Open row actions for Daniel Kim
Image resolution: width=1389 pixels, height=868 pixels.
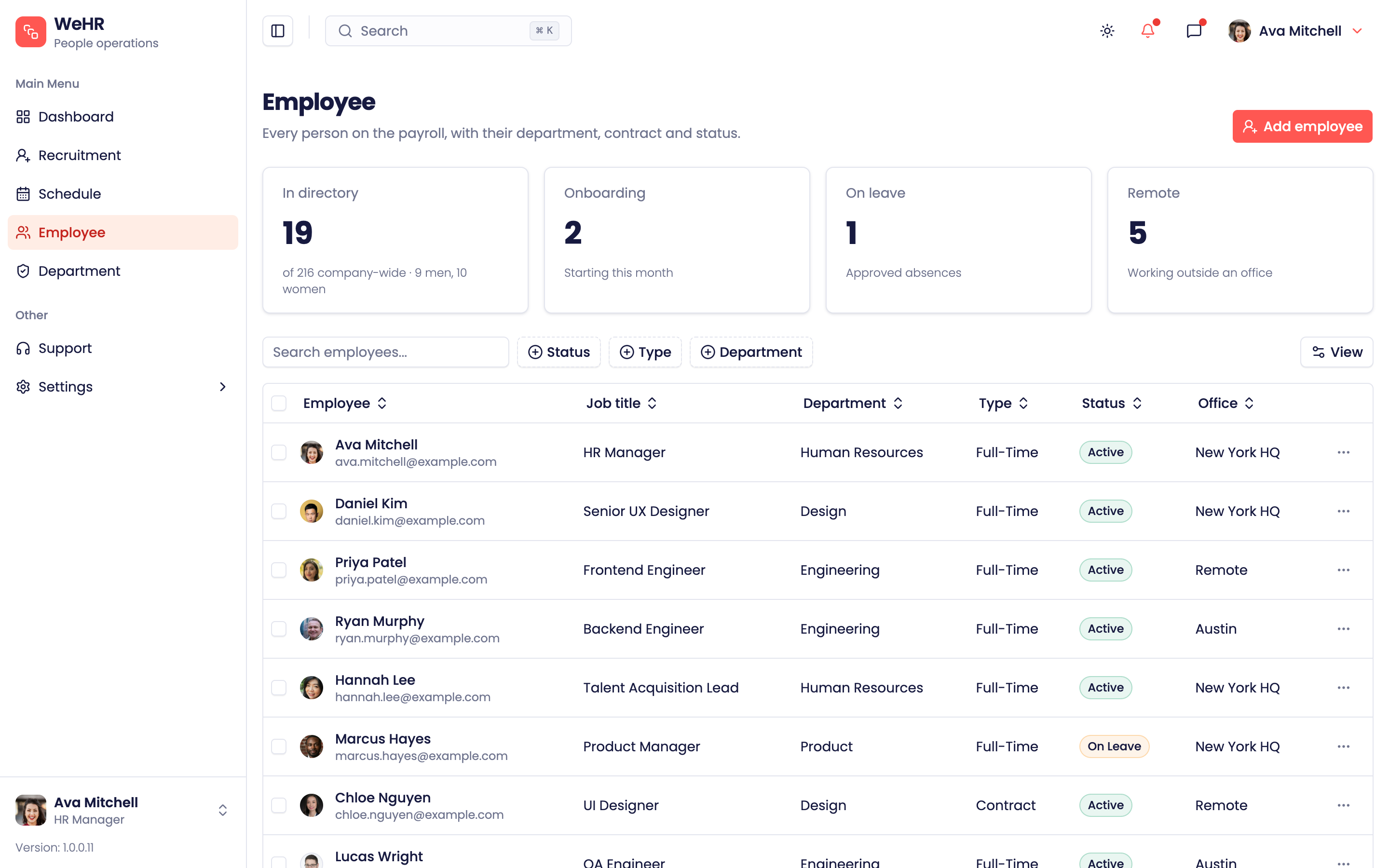pos(1343,511)
